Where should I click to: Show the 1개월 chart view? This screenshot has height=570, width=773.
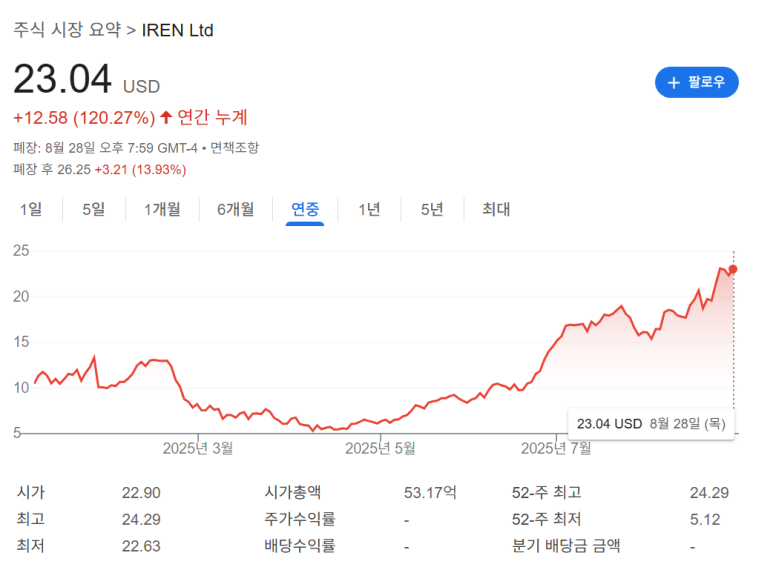(x=162, y=209)
